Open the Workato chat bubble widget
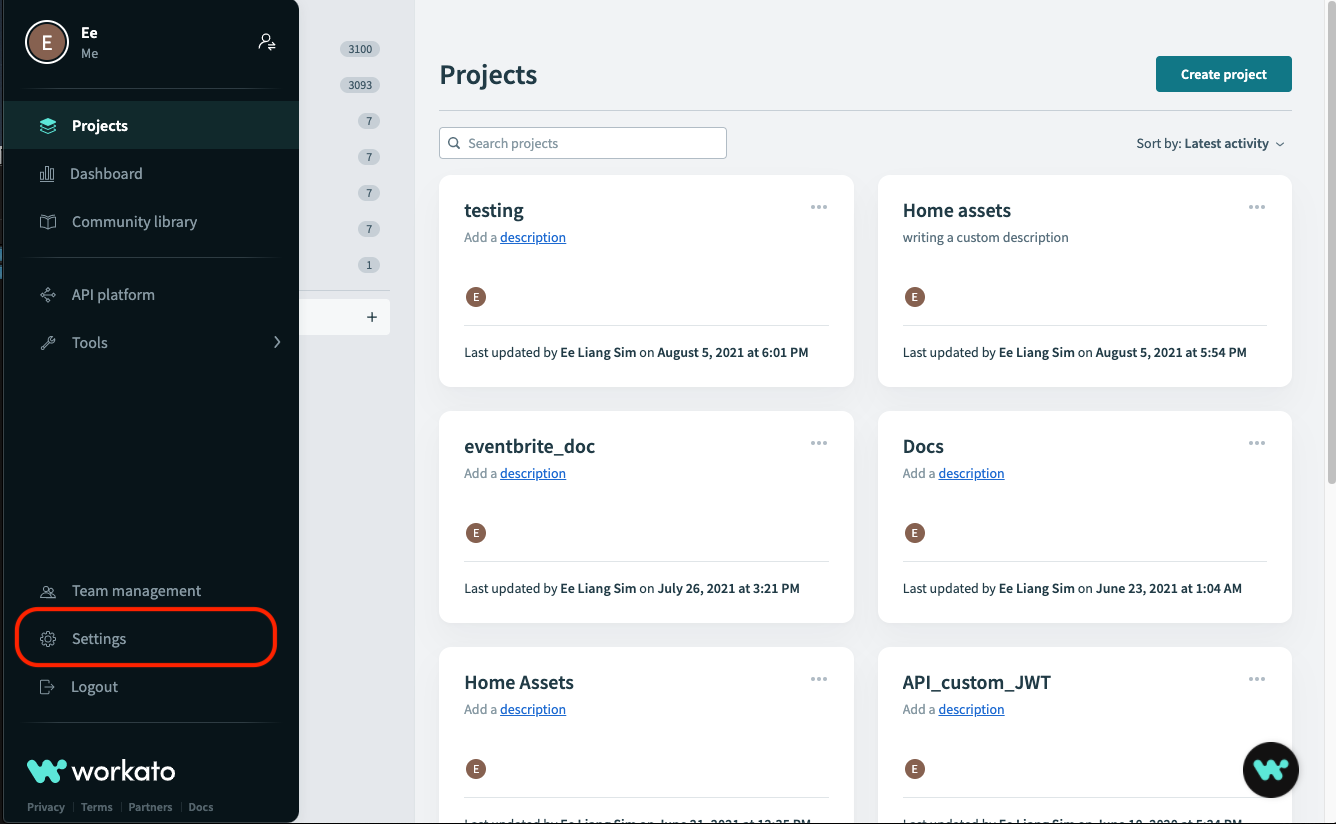 click(x=1270, y=770)
